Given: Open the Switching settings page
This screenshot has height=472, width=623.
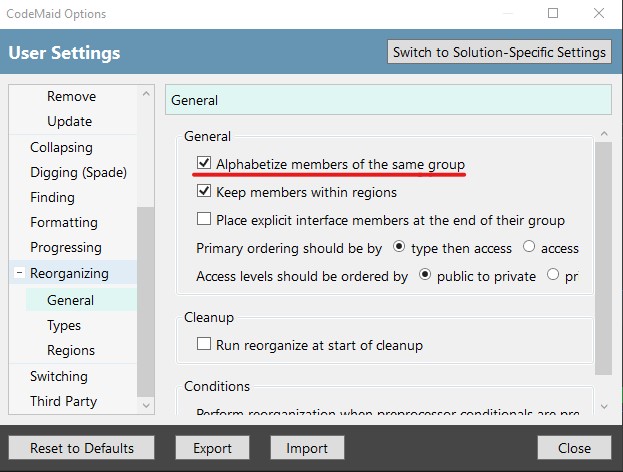Looking at the screenshot, I should click(59, 376).
